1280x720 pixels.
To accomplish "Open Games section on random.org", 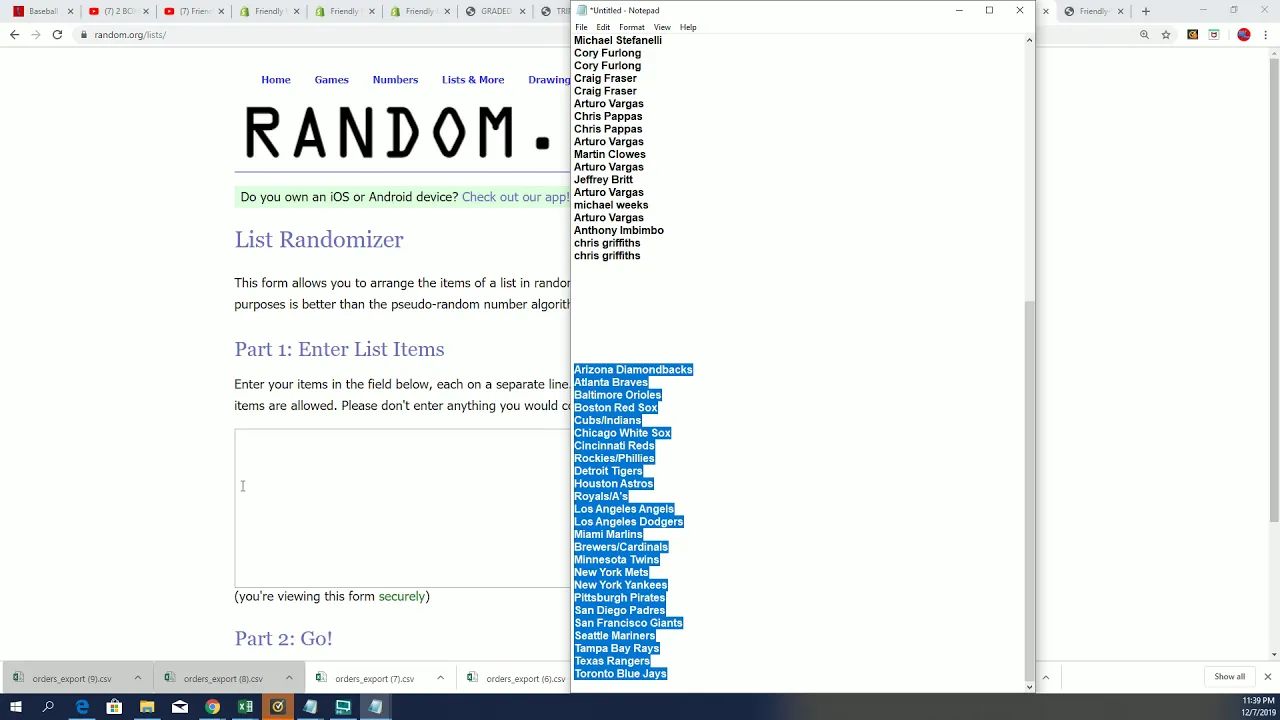I will tap(331, 80).
